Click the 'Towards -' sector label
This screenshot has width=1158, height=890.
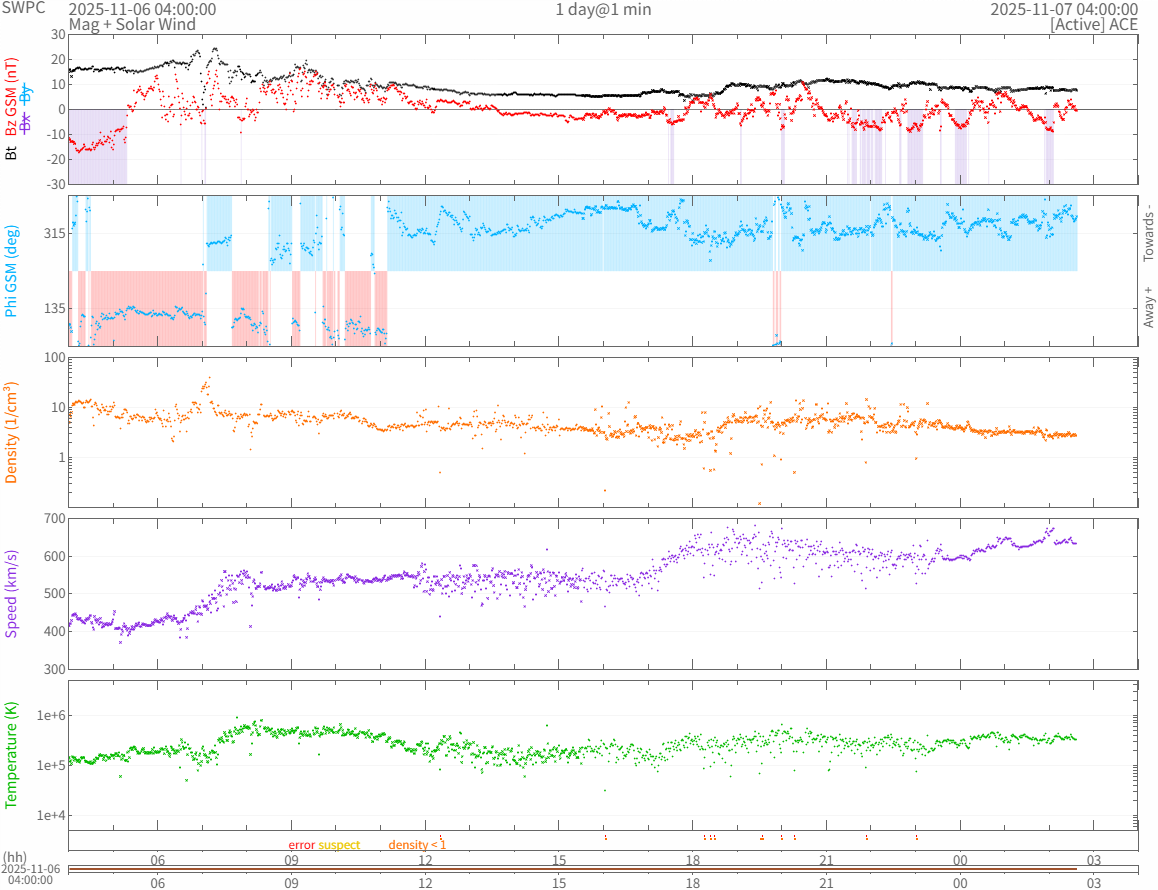1148,232
